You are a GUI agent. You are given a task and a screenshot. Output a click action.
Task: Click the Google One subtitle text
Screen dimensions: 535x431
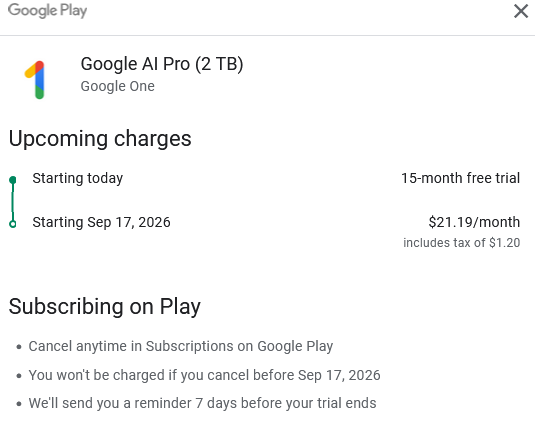[117, 86]
